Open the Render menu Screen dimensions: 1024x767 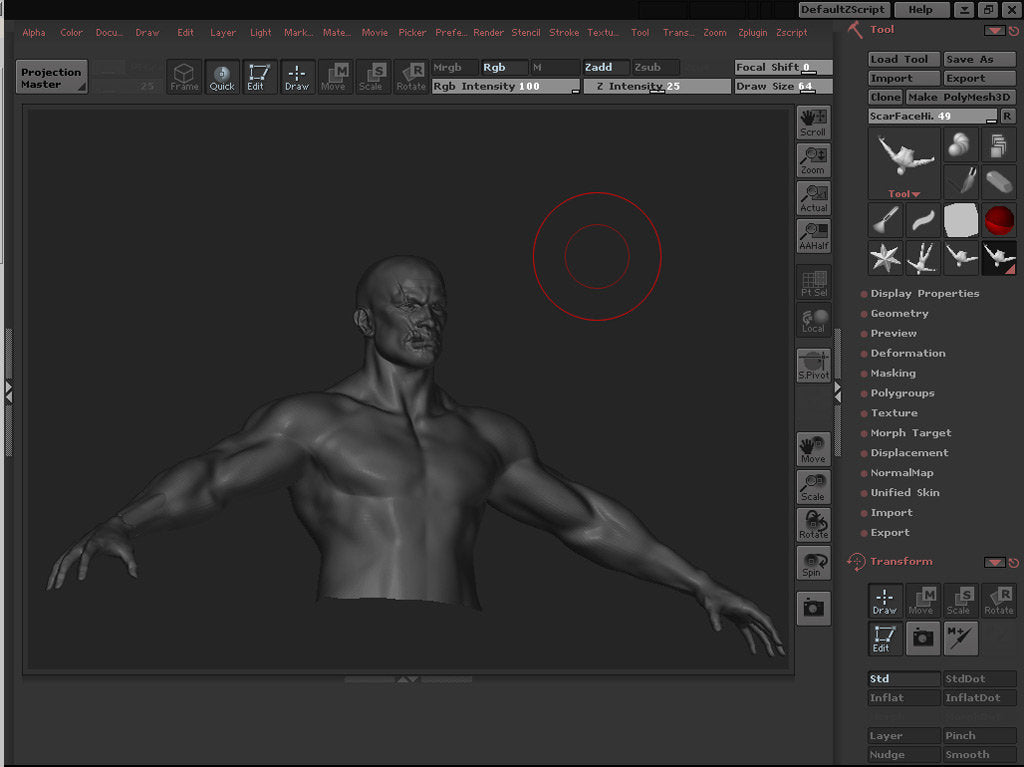[x=488, y=33]
